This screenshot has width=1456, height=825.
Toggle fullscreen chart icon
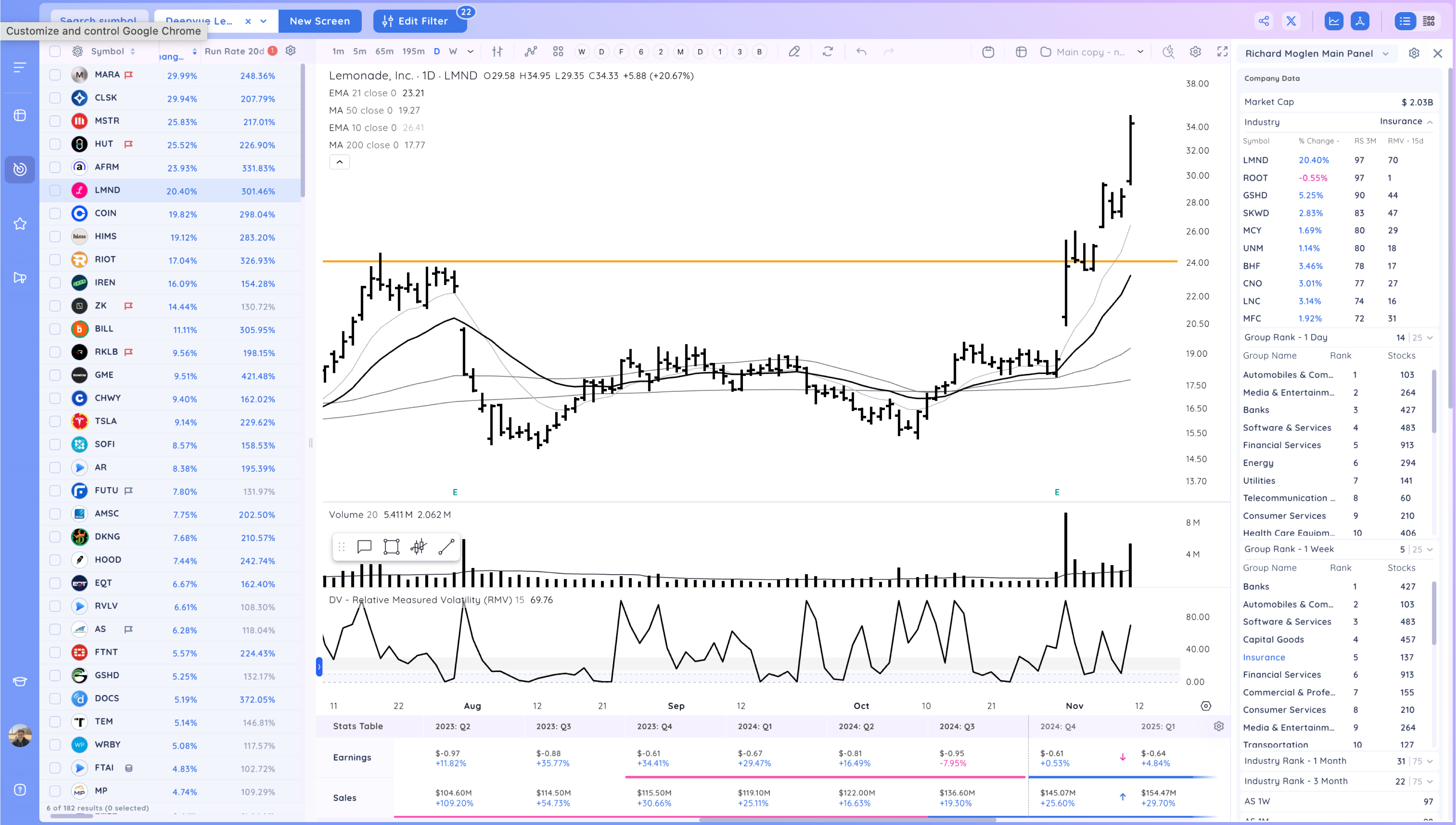tap(1222, 52)
